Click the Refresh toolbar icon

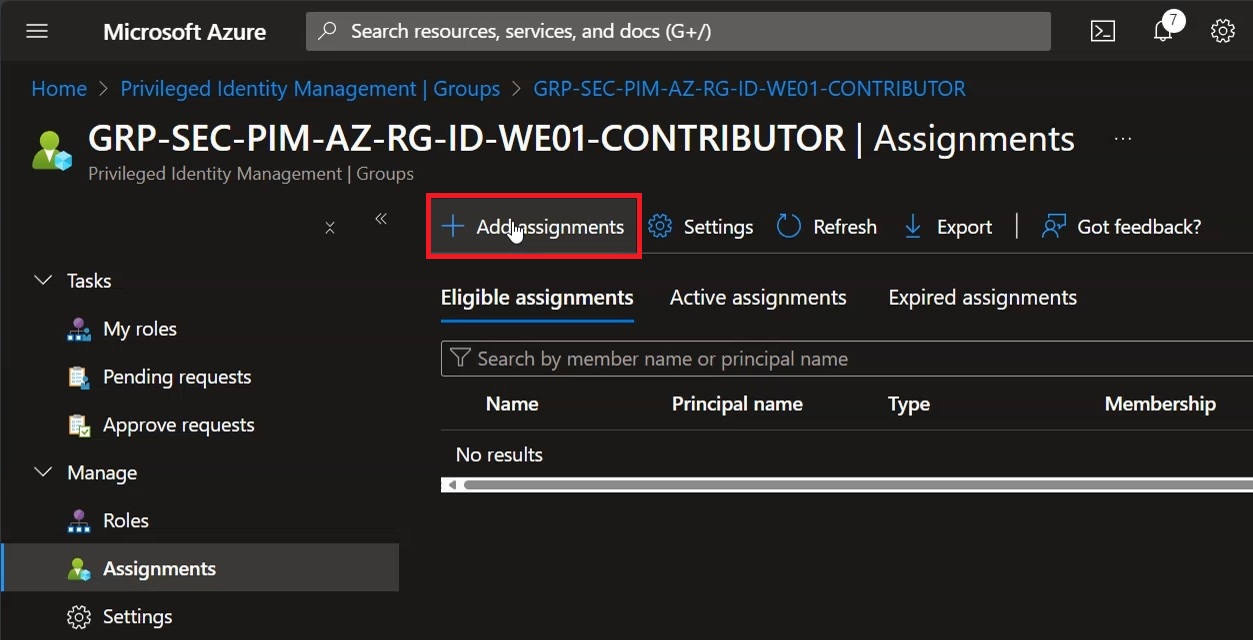pyautogui.click(x=789, y=227)
